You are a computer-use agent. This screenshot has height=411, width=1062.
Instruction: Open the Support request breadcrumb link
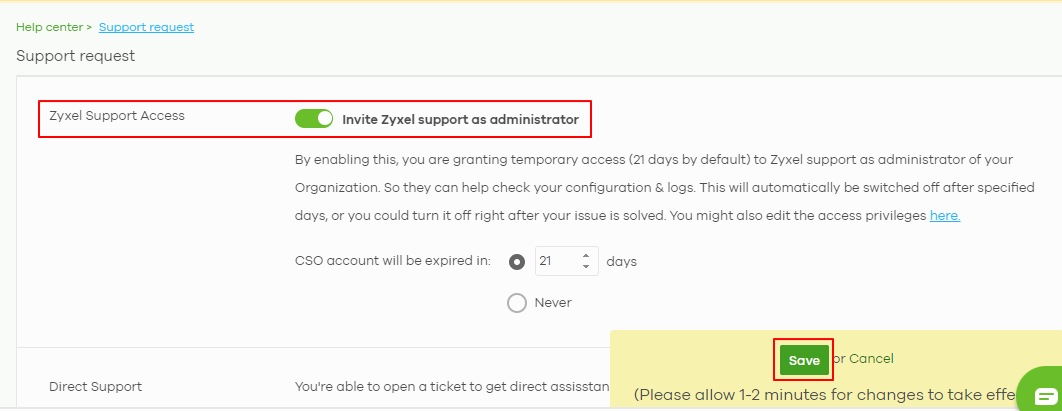coord(146,27)
